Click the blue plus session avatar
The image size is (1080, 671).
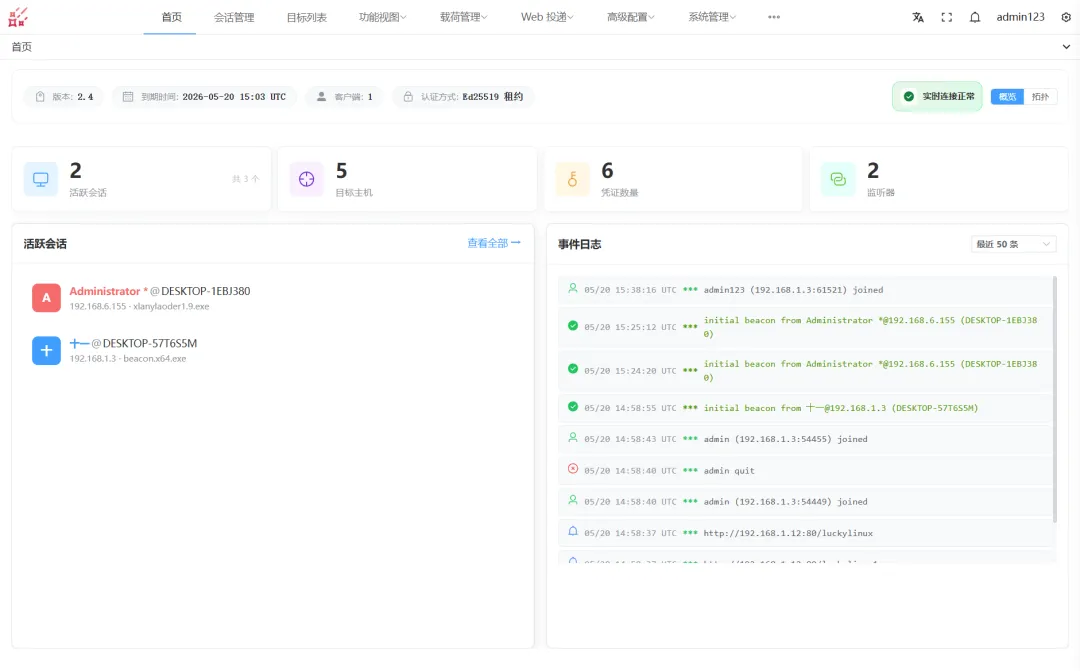[46, 350]
